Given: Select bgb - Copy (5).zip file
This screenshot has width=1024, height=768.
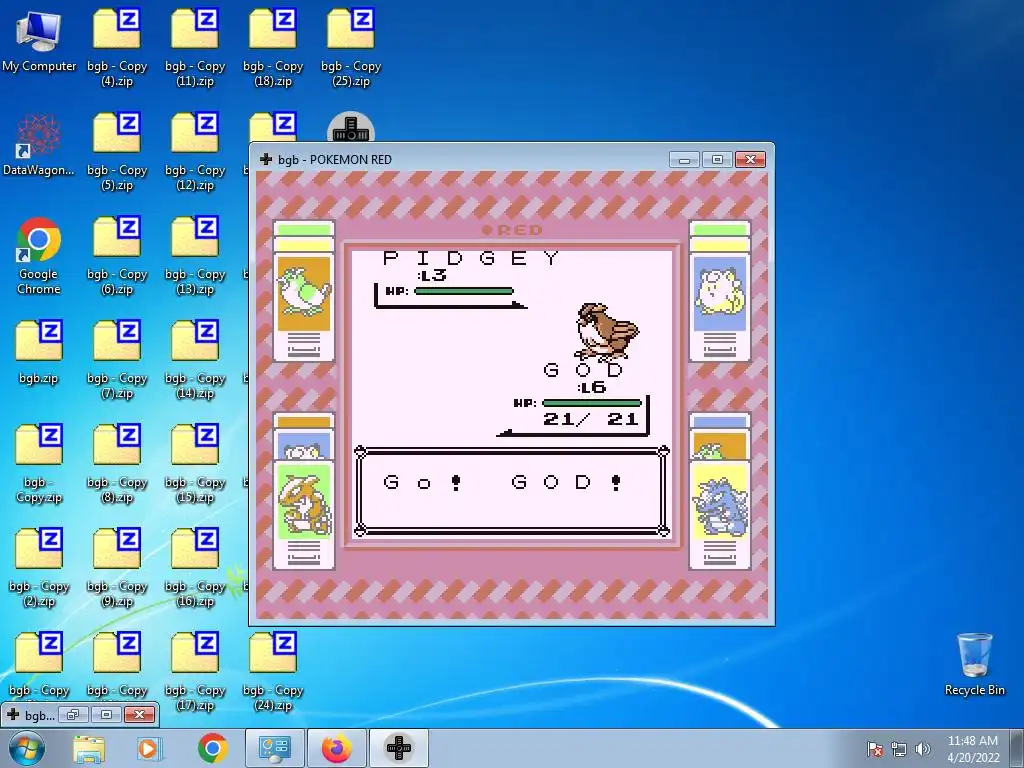Looking at the screenshot, I should [x=117, y=152].
